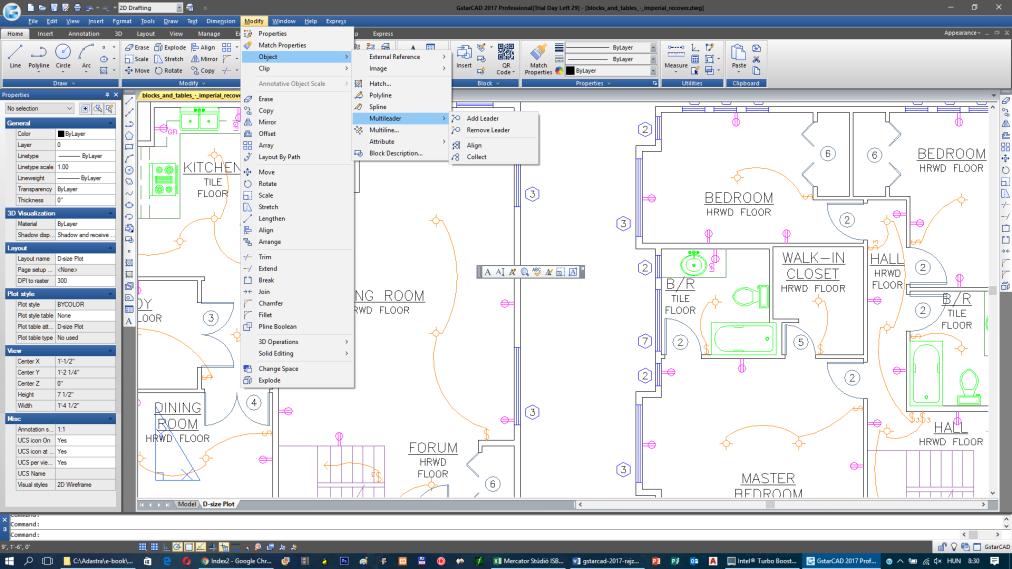Click the Move tool in ribbon
Viewport: 1012px width, 569px height.
(137, 70)
